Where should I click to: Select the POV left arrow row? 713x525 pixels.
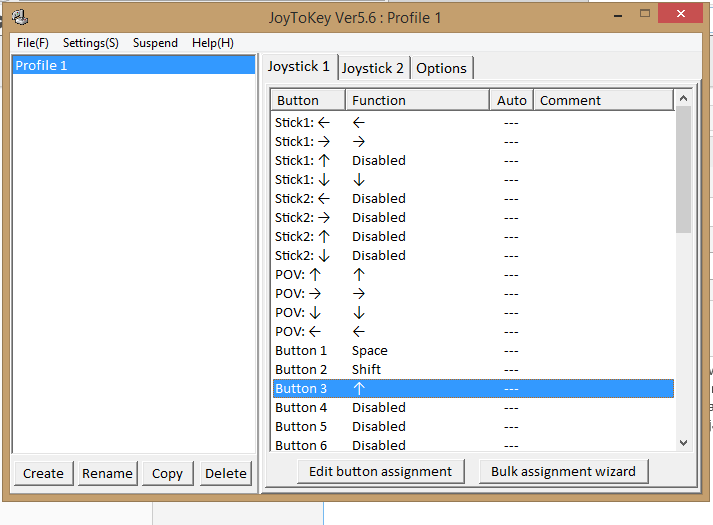click(x=473, y=332)
